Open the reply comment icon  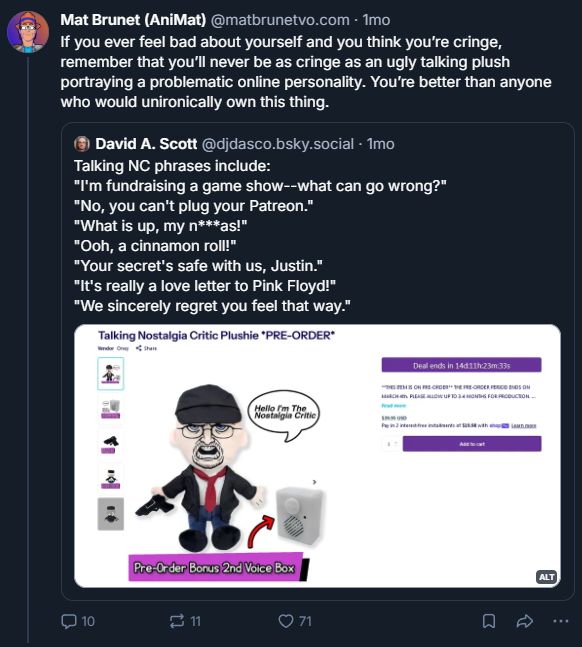coord(69,621)
